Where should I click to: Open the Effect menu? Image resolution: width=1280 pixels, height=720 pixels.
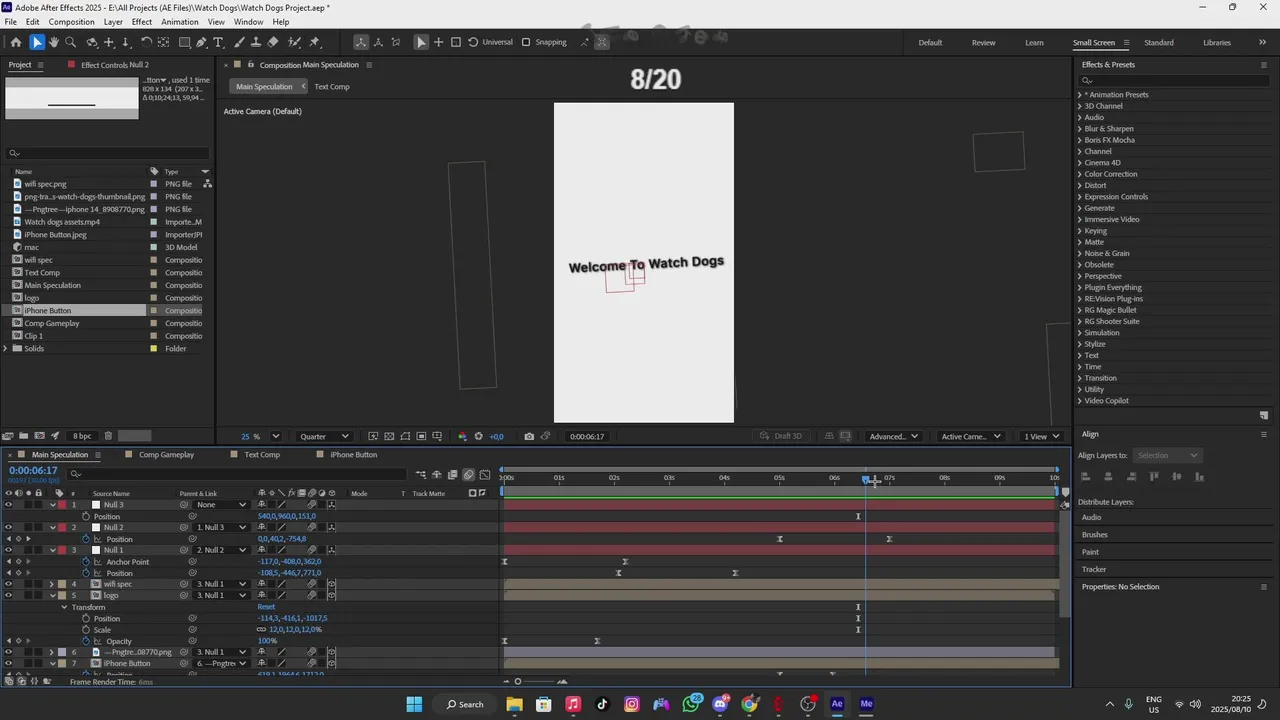(142, 22)
